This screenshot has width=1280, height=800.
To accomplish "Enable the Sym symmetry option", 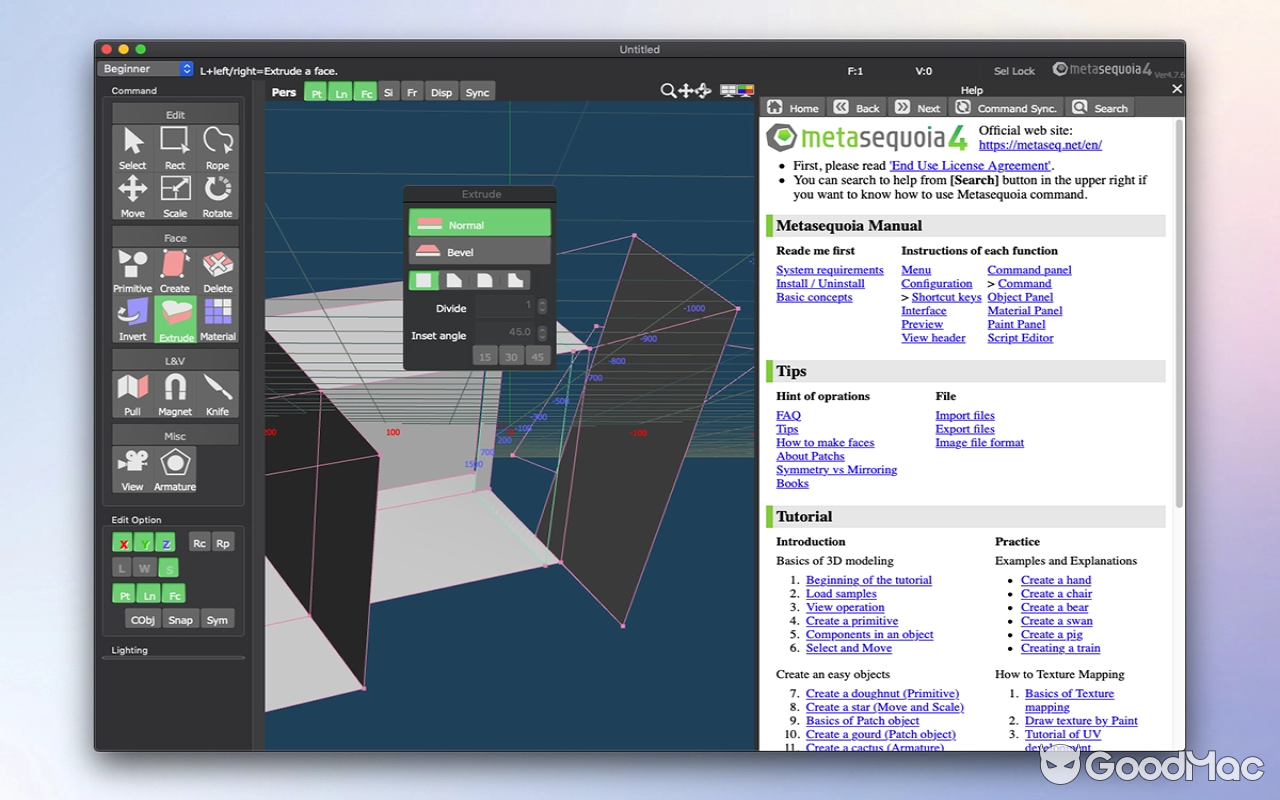I will point(217,619).
